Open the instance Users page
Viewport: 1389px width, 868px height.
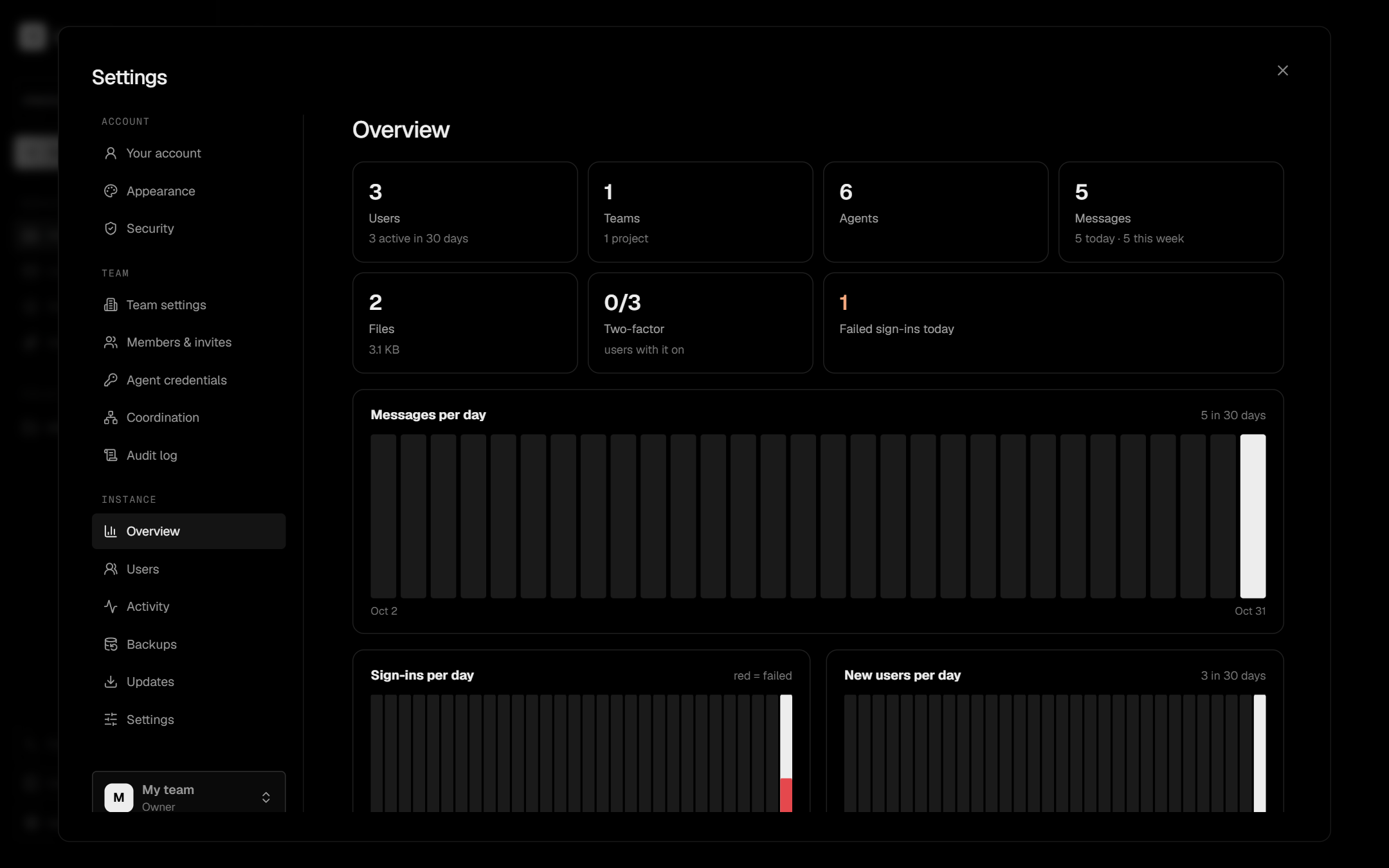pos(188,569)
